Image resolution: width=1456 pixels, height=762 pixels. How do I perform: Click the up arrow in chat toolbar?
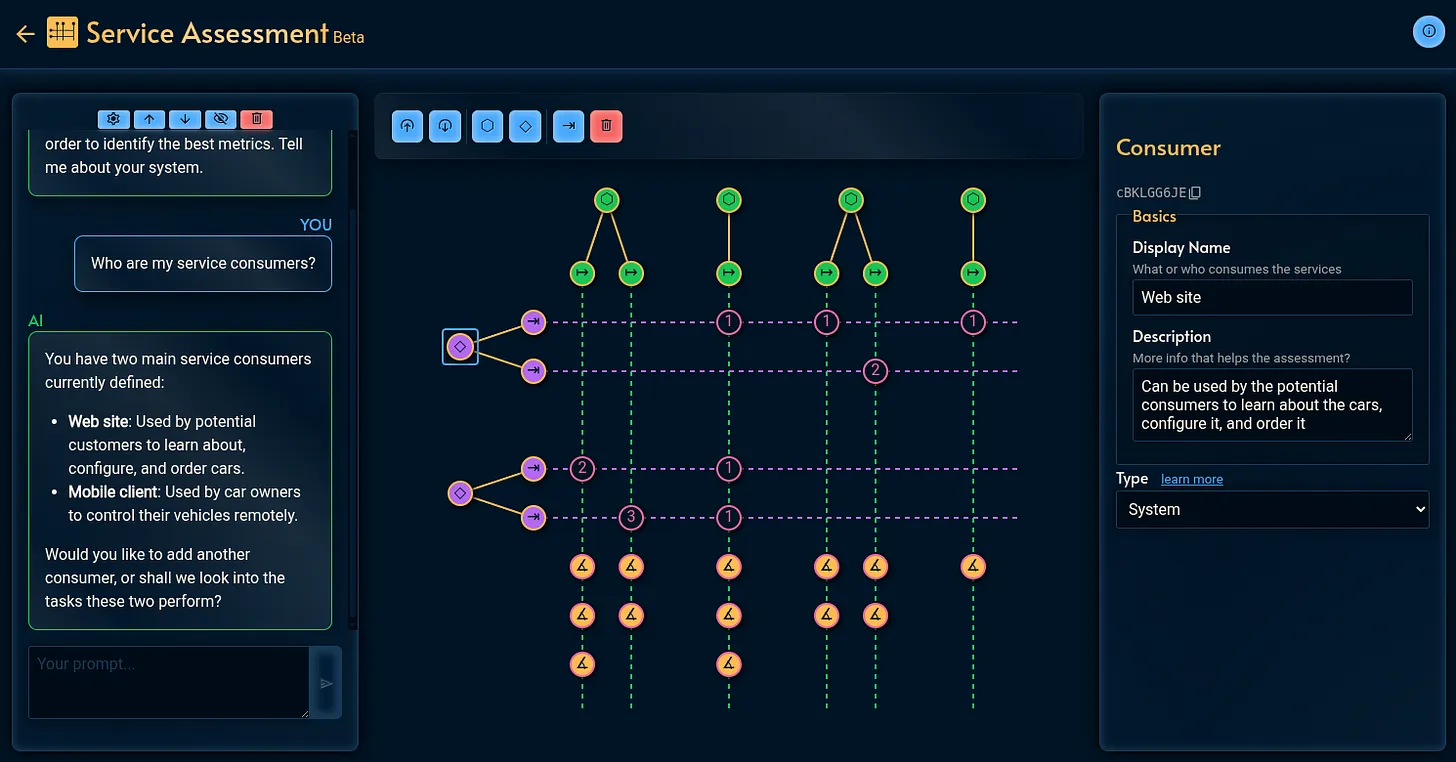click(149, 119)
